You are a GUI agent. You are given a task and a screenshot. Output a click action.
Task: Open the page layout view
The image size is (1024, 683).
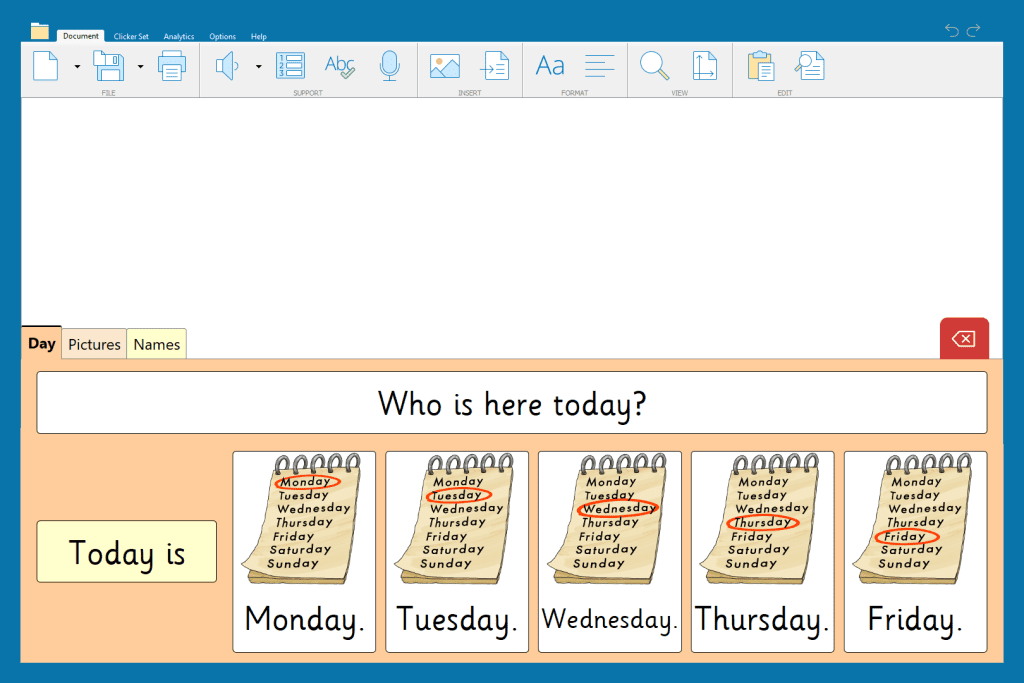(704, 66)
